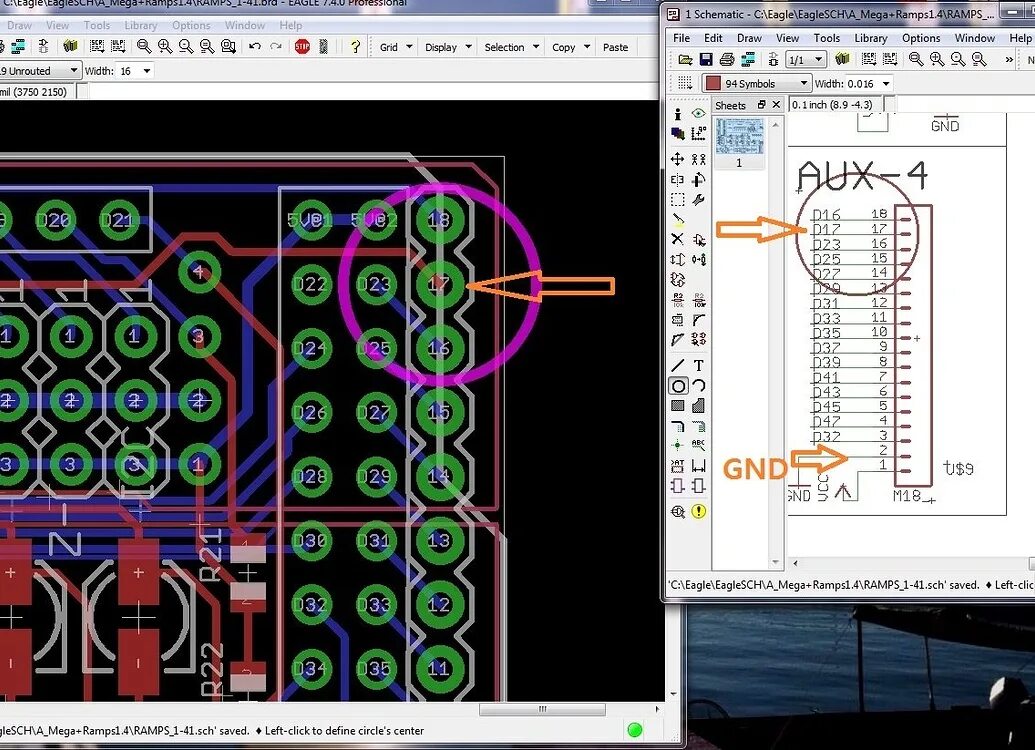Image resolution: width=1035 pixels, height=750 pixels.
Task: Open the CAM processor in Schematic toolbar
Action: (x=748, y=59)
